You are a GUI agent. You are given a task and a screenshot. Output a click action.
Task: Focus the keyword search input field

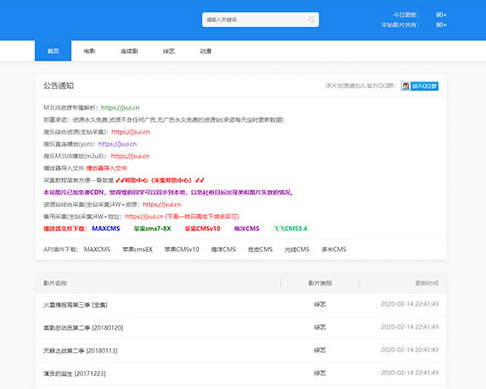tap(260, 20)
